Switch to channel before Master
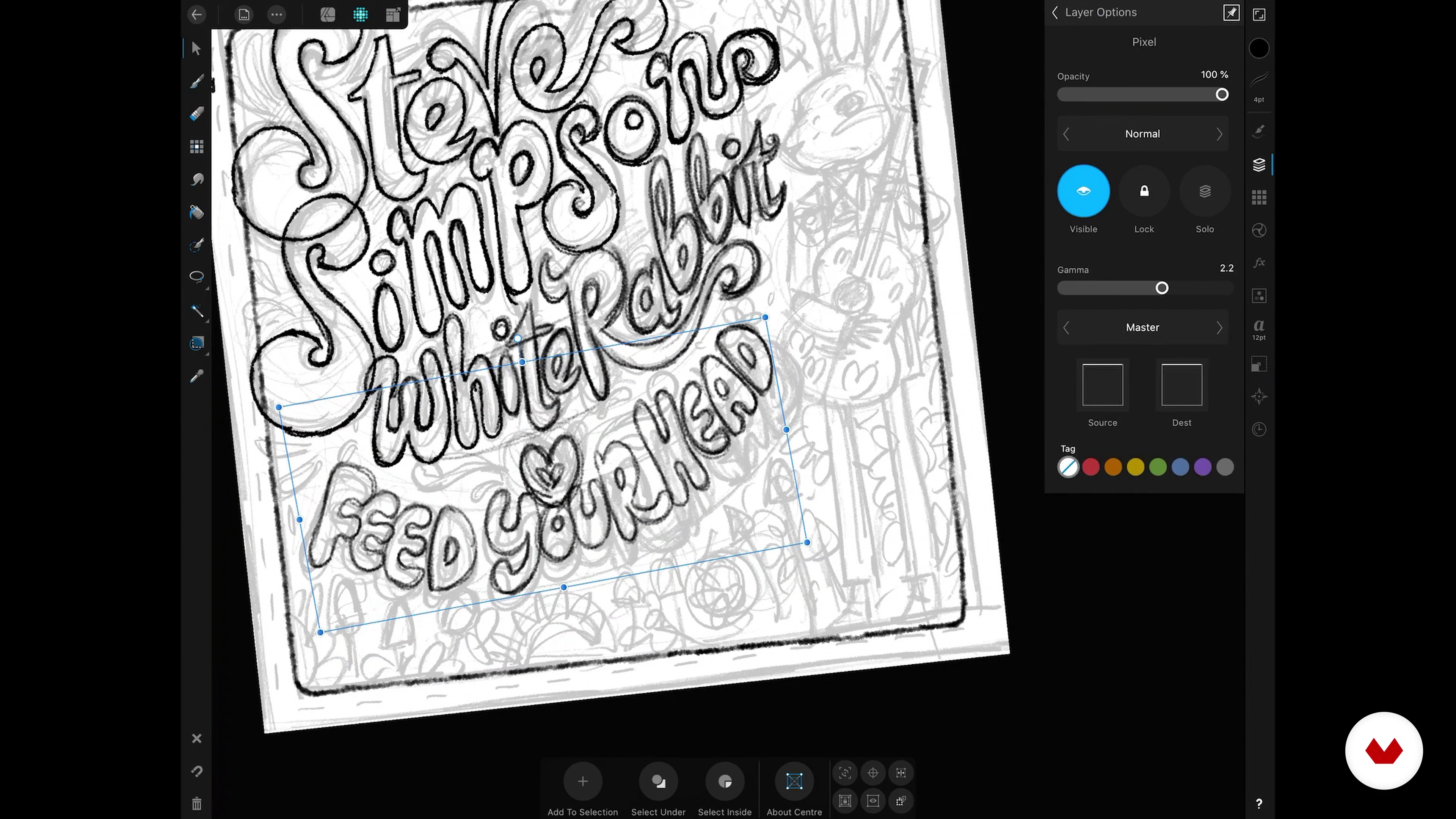 [1066, 328]
